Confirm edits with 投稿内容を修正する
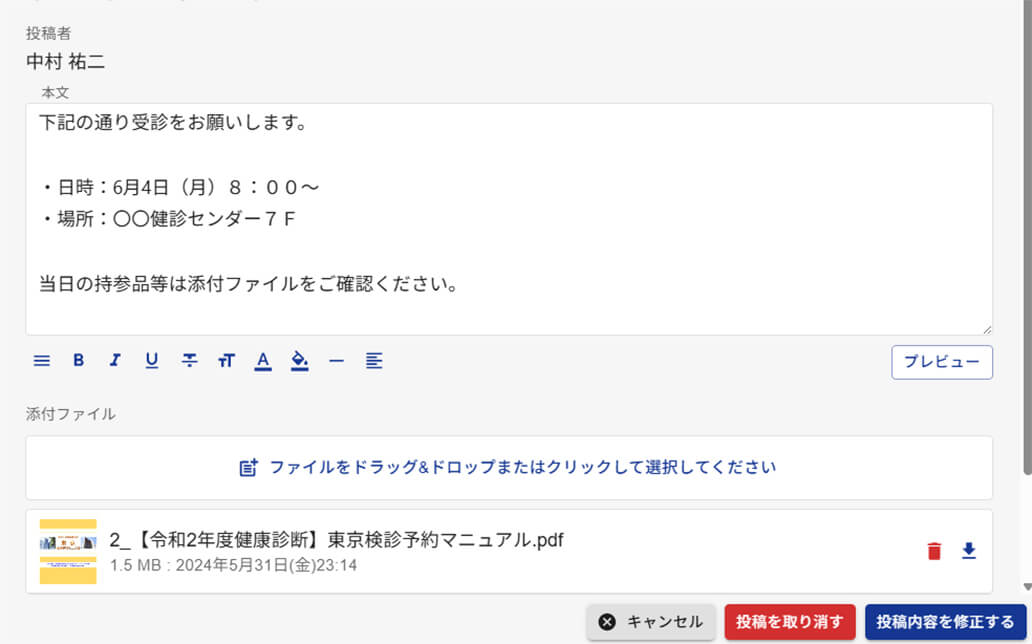 click(944, 621)
